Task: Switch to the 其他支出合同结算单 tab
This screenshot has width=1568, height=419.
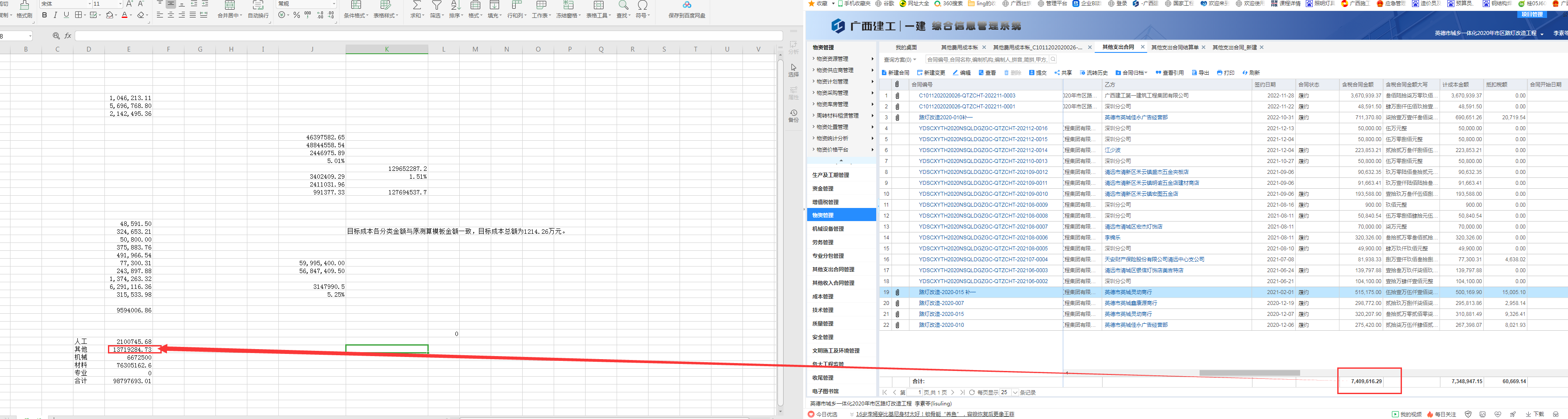Action: pyautogui.click(x=1175, y=48)
